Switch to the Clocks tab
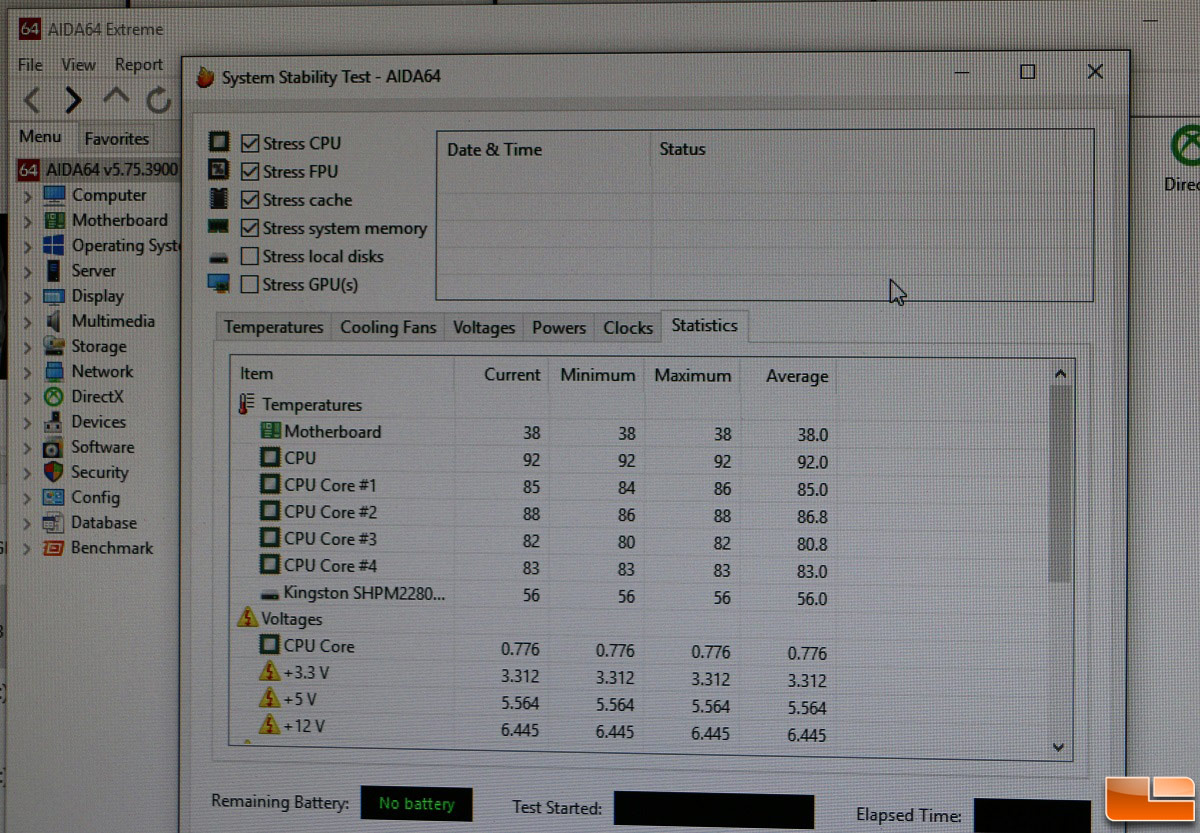The image size is (1200, 833). [x=628, y=327]
